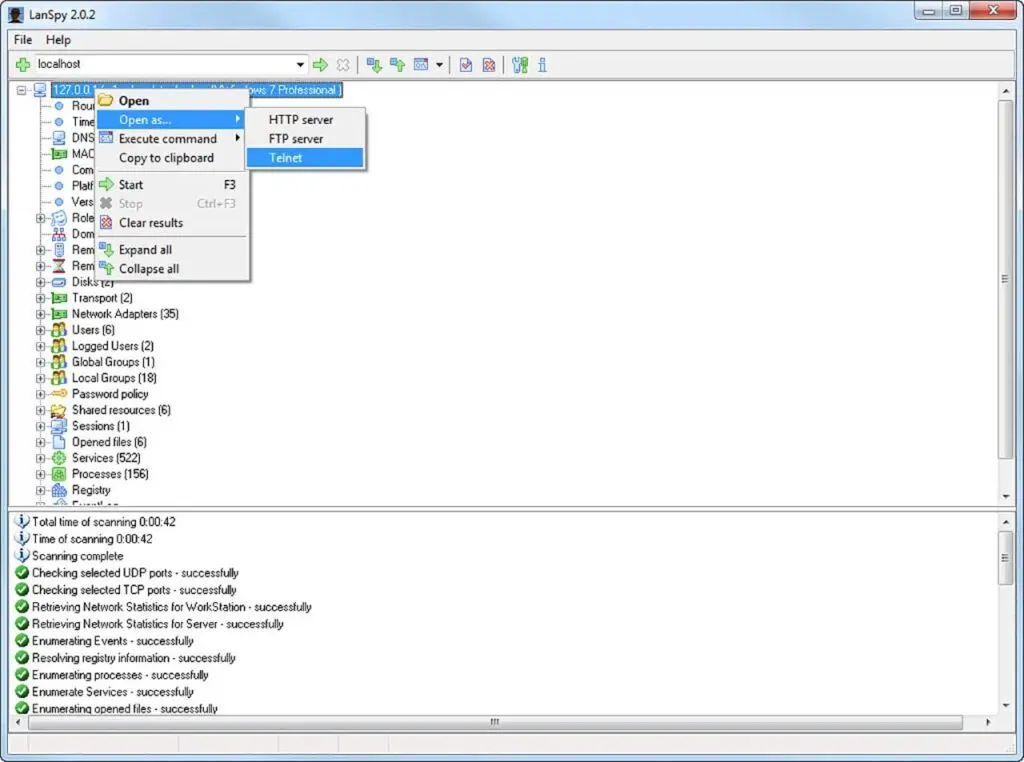The width and height of the screenshot is (1024, 762).
Task: Expand the Network Adapters (35) node
Action: [x=40, y=314]
